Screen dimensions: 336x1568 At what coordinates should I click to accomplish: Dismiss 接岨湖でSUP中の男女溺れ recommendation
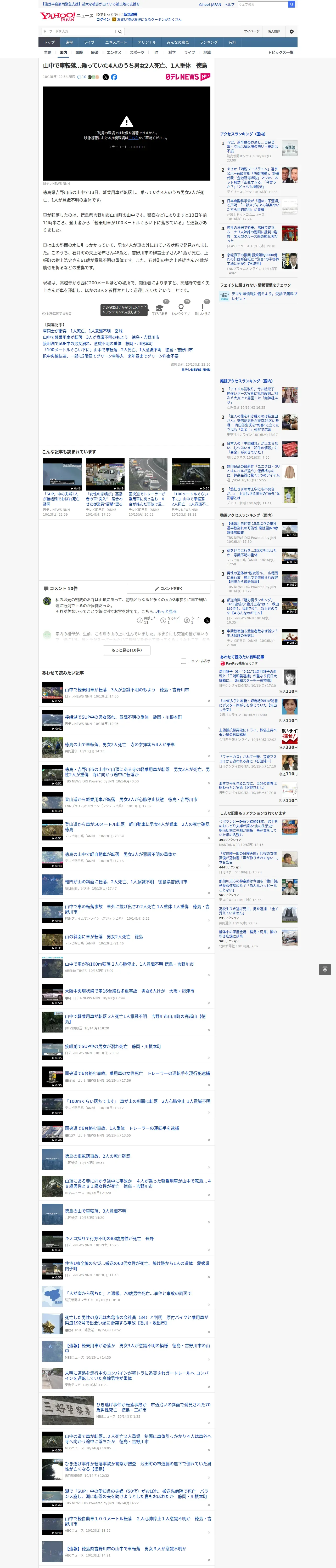(209, 728)
